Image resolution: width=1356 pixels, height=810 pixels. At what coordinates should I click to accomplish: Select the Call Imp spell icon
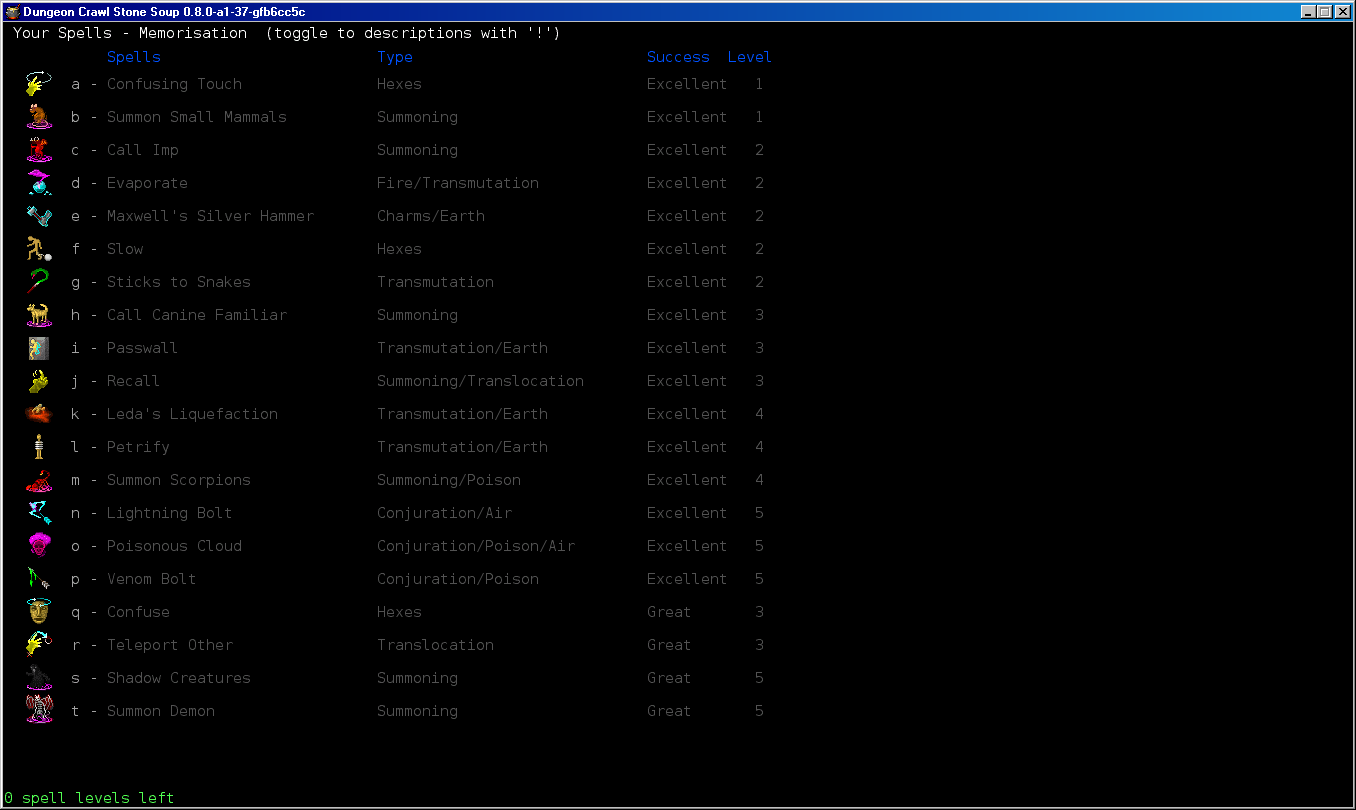(39, 150)
